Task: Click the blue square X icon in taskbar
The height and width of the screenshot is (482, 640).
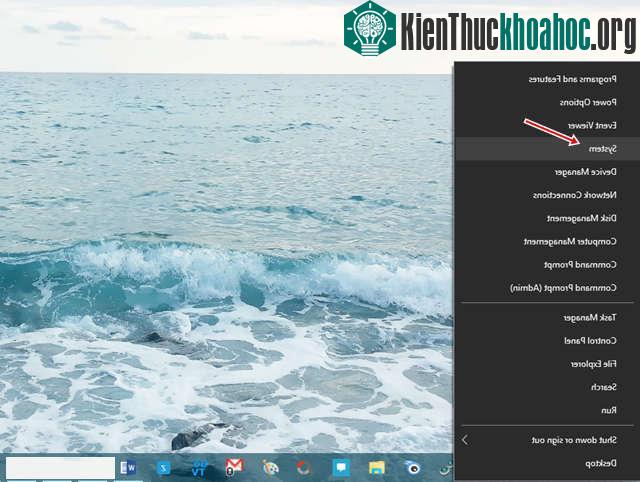Action: (x=164, y=468)
